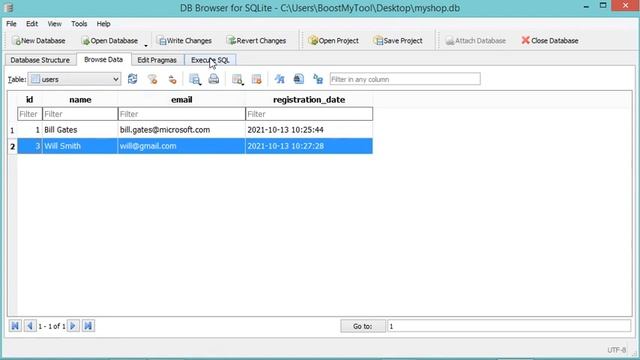Sort by the registration_date column header
Image resolution: width=640 pixels, height=360 pixels.
(309, 100)
